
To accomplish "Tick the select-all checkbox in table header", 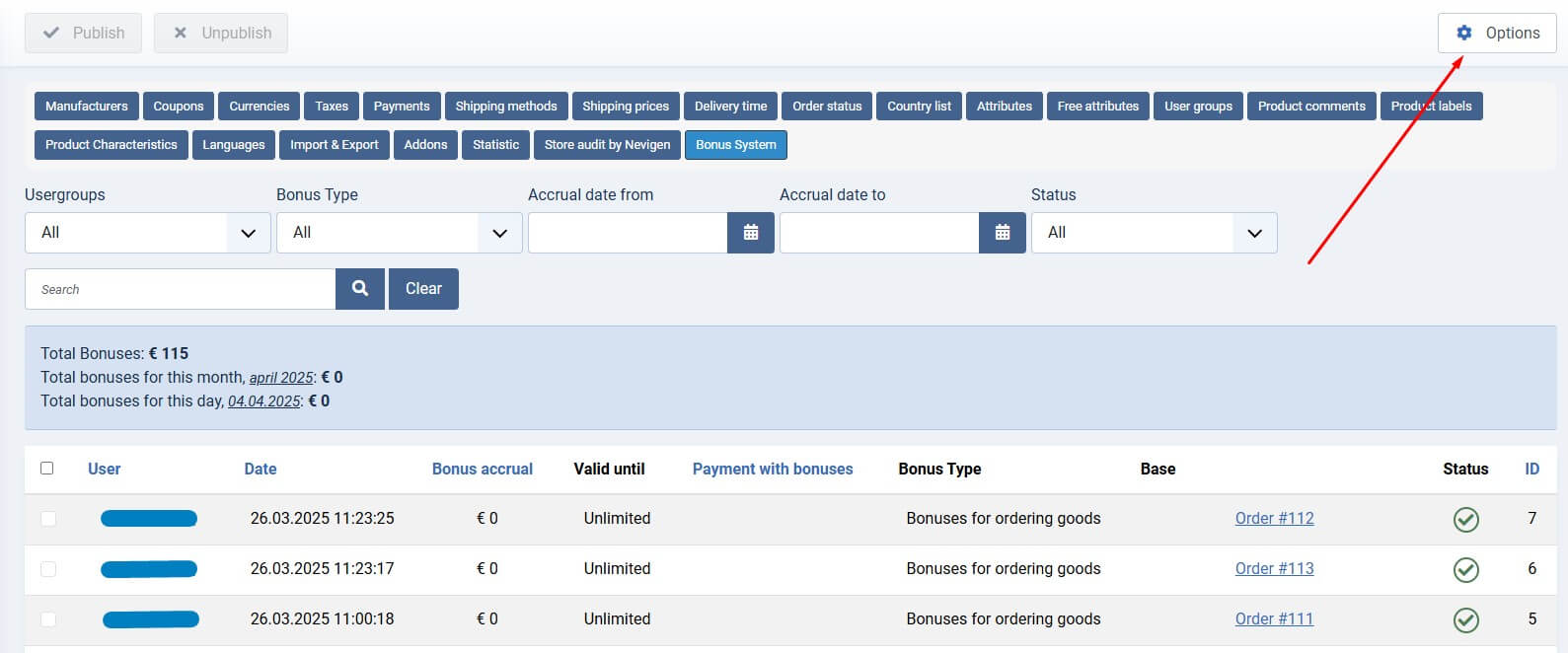I will (46, 469).
